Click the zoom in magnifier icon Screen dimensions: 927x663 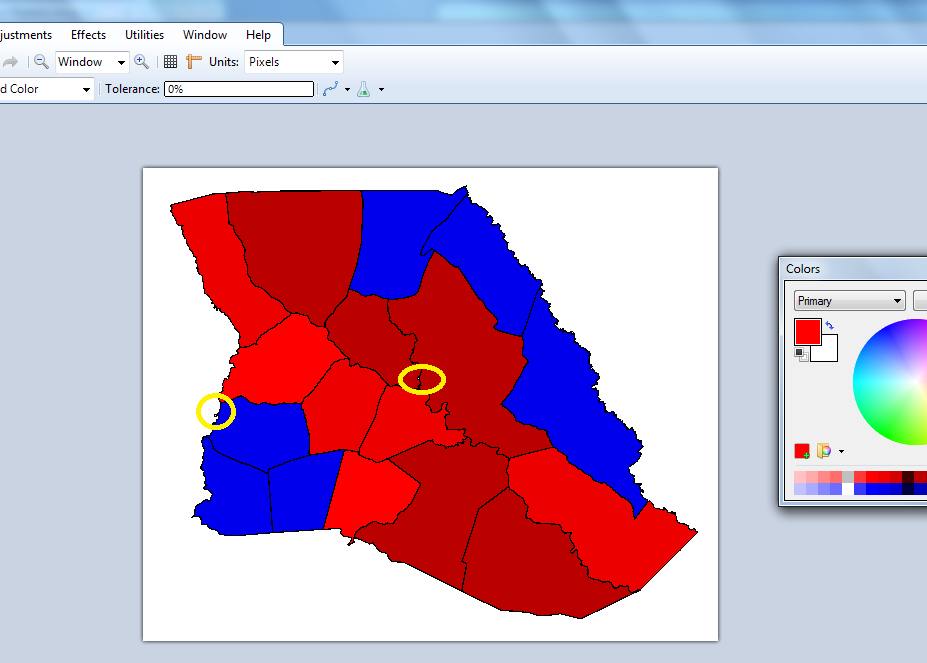coord(141,62)
